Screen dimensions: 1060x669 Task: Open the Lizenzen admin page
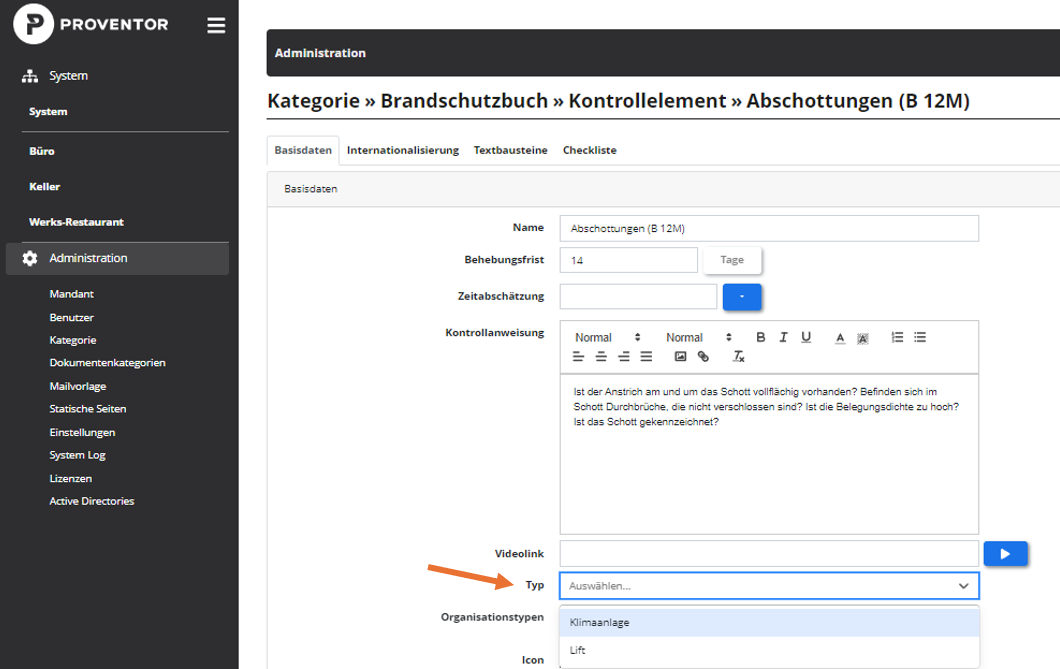[x=71, y=478]
